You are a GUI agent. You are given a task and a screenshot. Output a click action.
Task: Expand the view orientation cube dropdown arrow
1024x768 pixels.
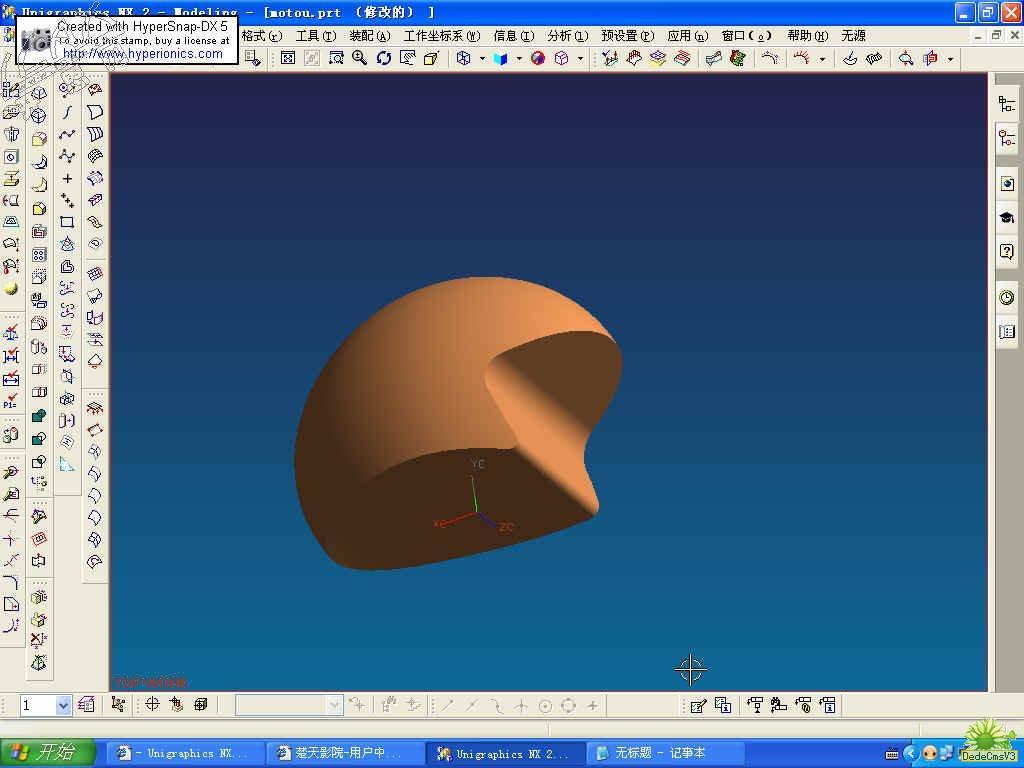pyautogui.click(x=481, y=59)
